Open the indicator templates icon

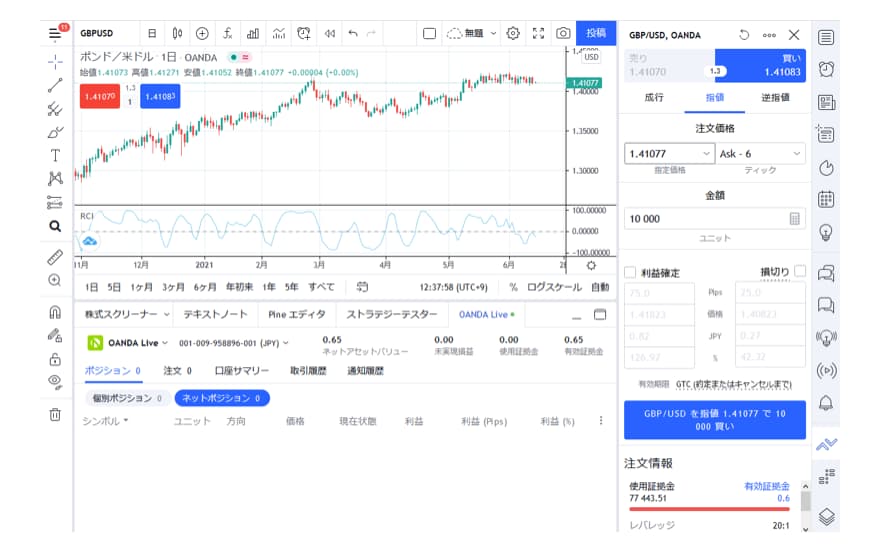coord(279,34)
